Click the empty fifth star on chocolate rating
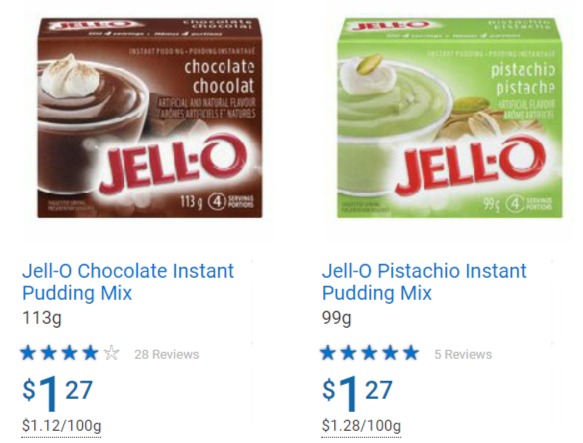This screenshot has width=583, height=443. tap(111, 353)
